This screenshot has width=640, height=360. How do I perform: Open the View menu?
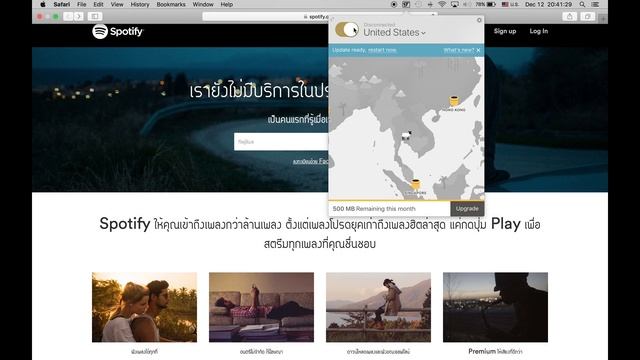(117, 4)
